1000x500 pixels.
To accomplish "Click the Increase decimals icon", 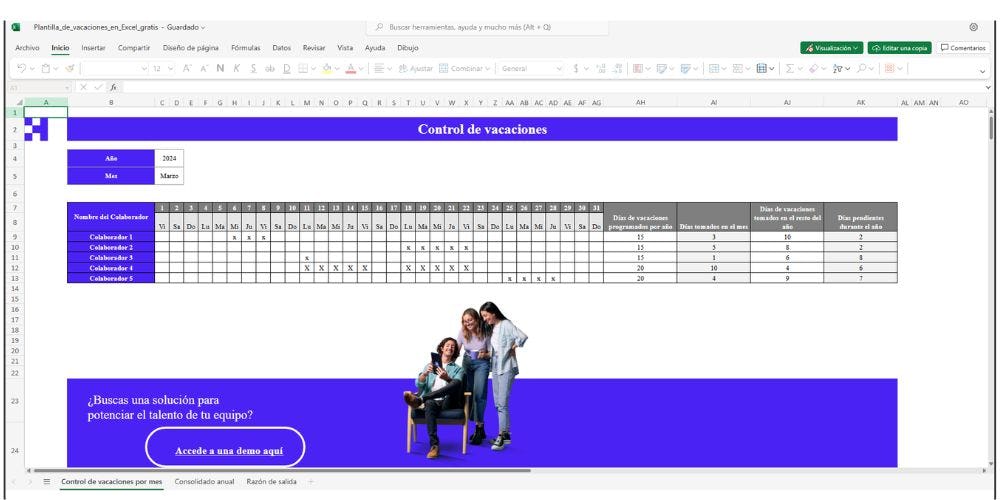I will [600, 68].
